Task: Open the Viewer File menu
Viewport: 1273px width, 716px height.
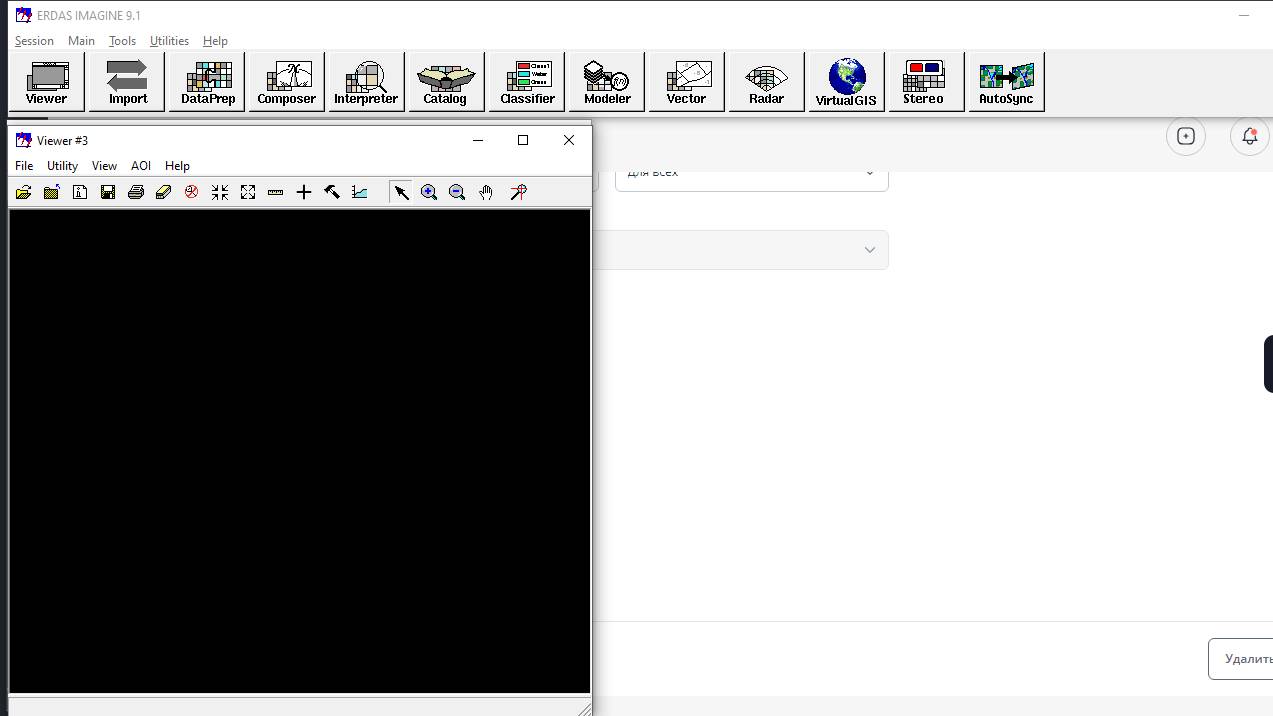Action: [x=24, y=166]
